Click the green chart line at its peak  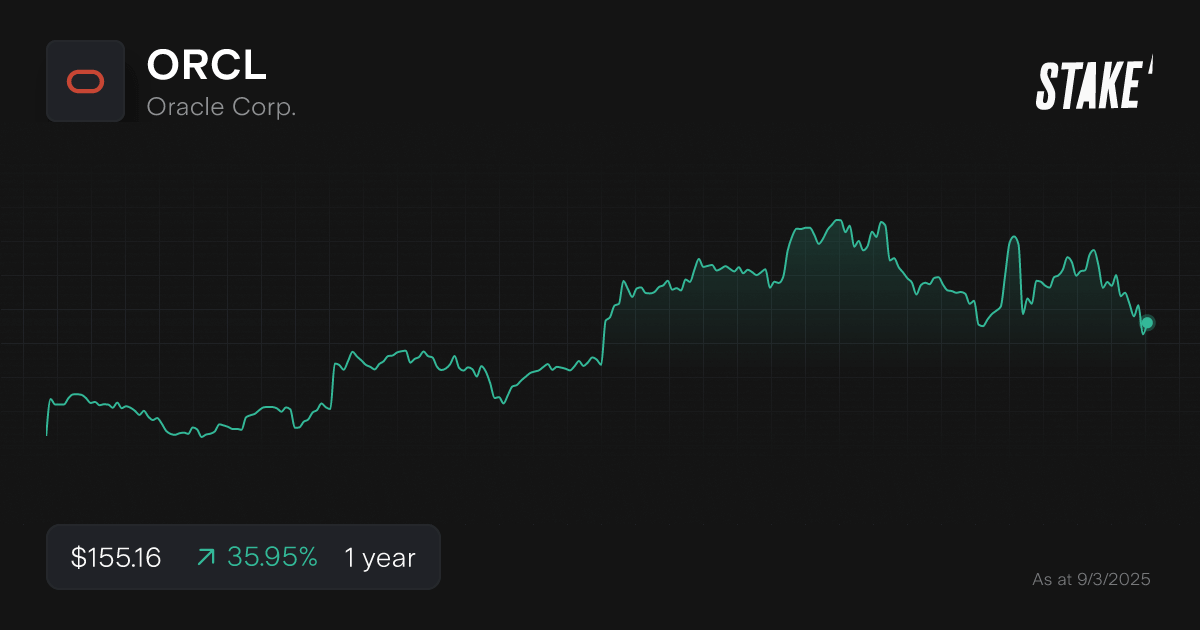point(838,218)
